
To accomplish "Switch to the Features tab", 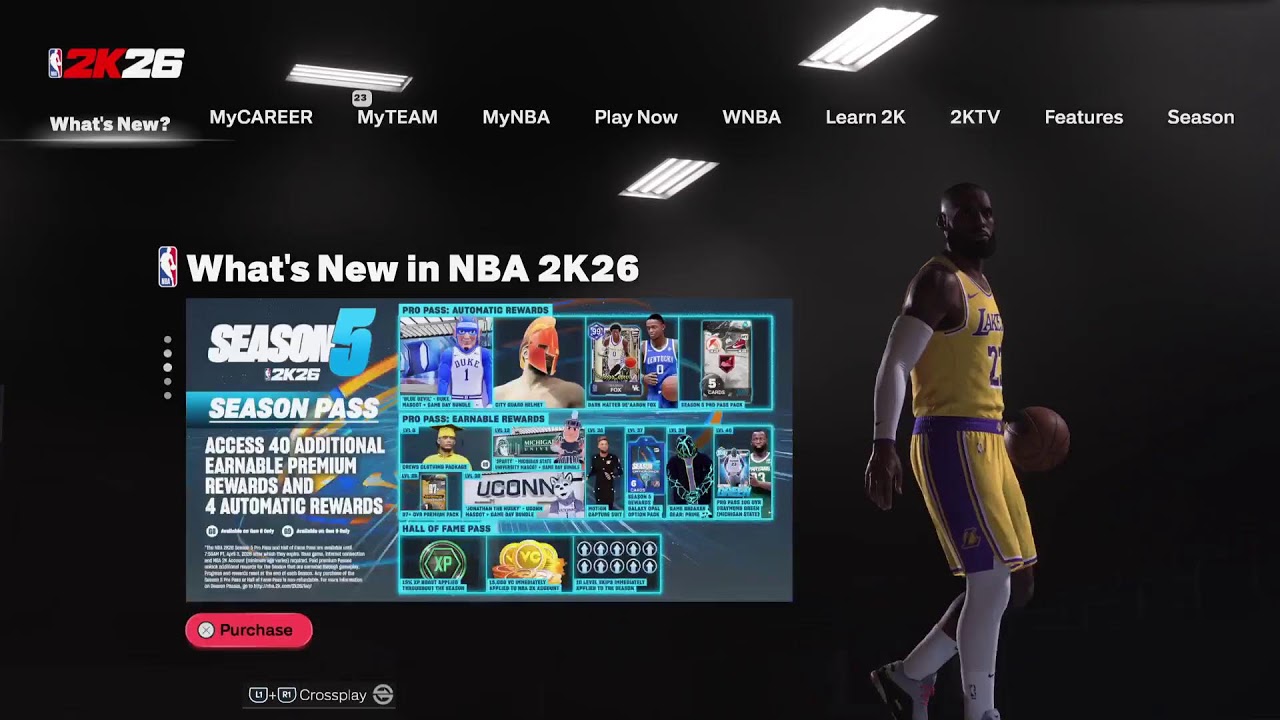I will point(1083,117).
